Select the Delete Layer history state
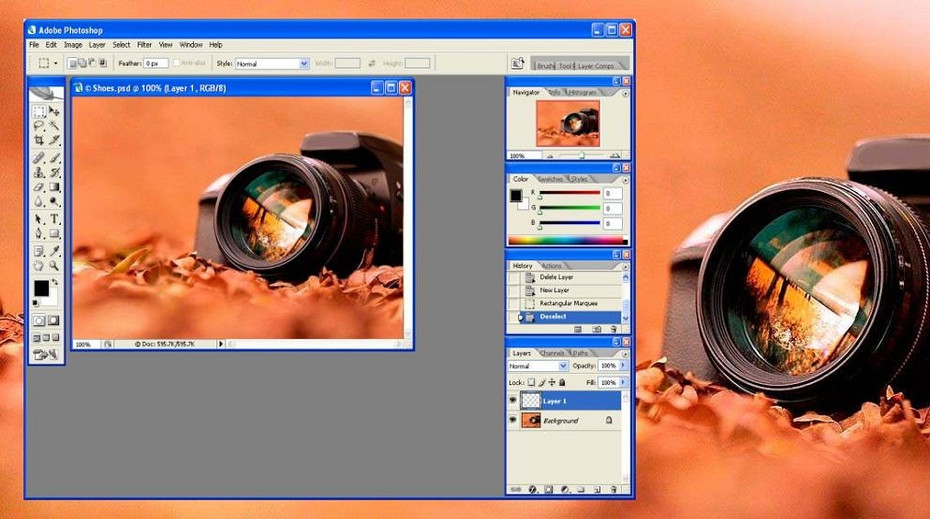The image size is (930, 519). click(x=556, y=277)
